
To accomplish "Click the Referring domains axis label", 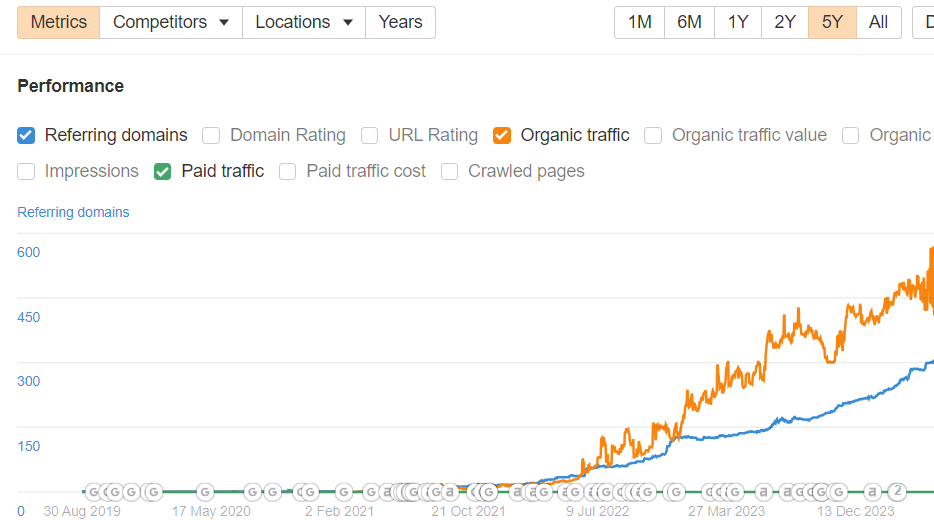I will [73, 212].
